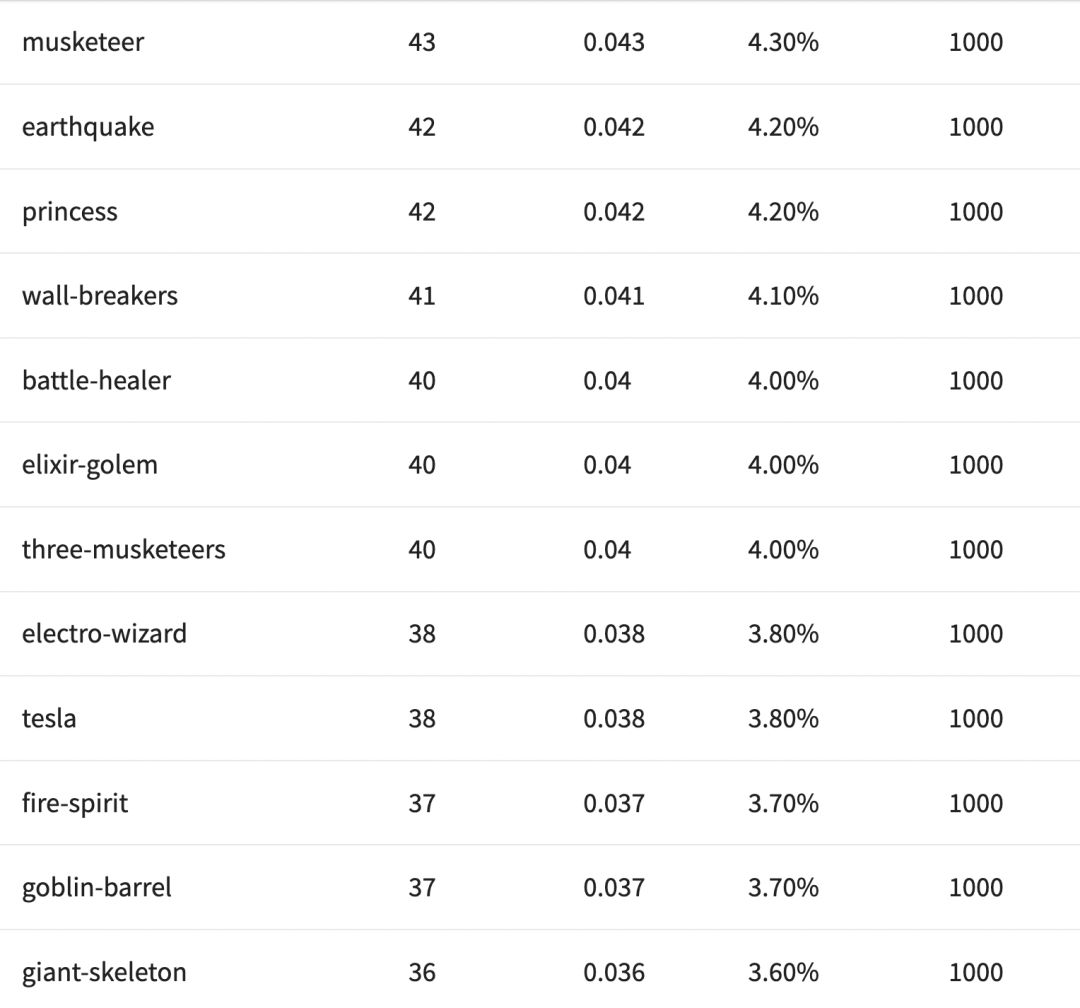Screen dimensions: 1080x1008
Task: Select the fire-spirit row label
Action: click(x=75, y=803)
